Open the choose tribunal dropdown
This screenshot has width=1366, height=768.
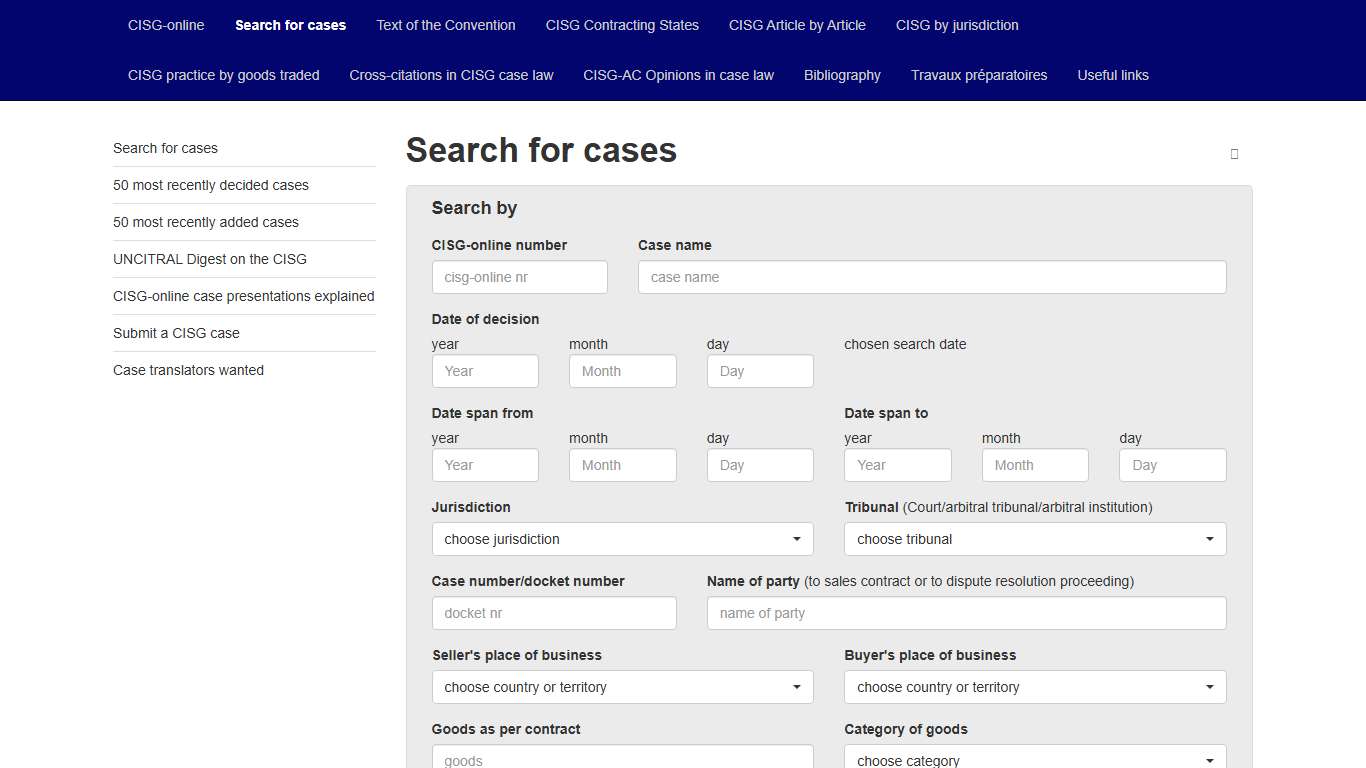tap(1034, 539)
